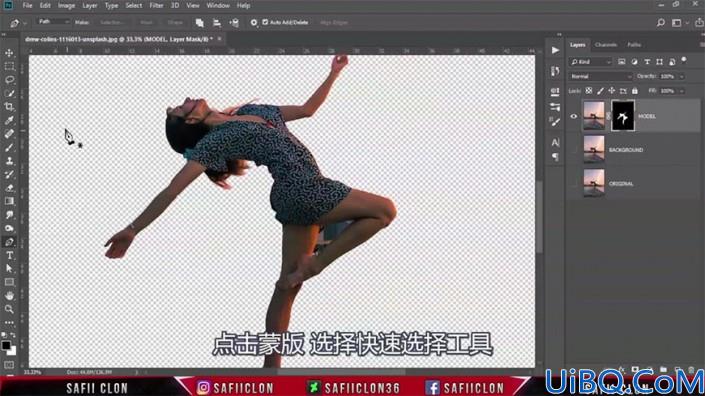Show the BACKGROUND layer visibility box
This screenshot has height=396, width=705.
coord(574,150)
